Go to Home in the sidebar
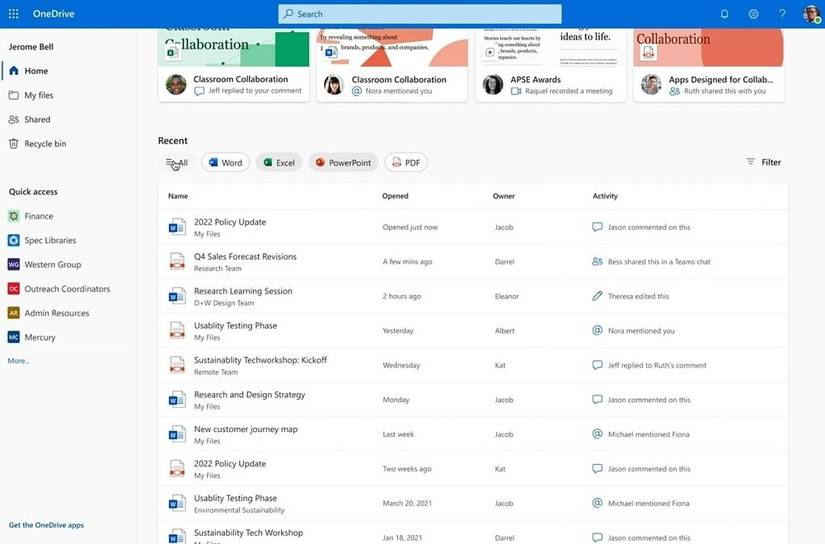The width and height of the screenshot is (825, 544). click(36, 70)
